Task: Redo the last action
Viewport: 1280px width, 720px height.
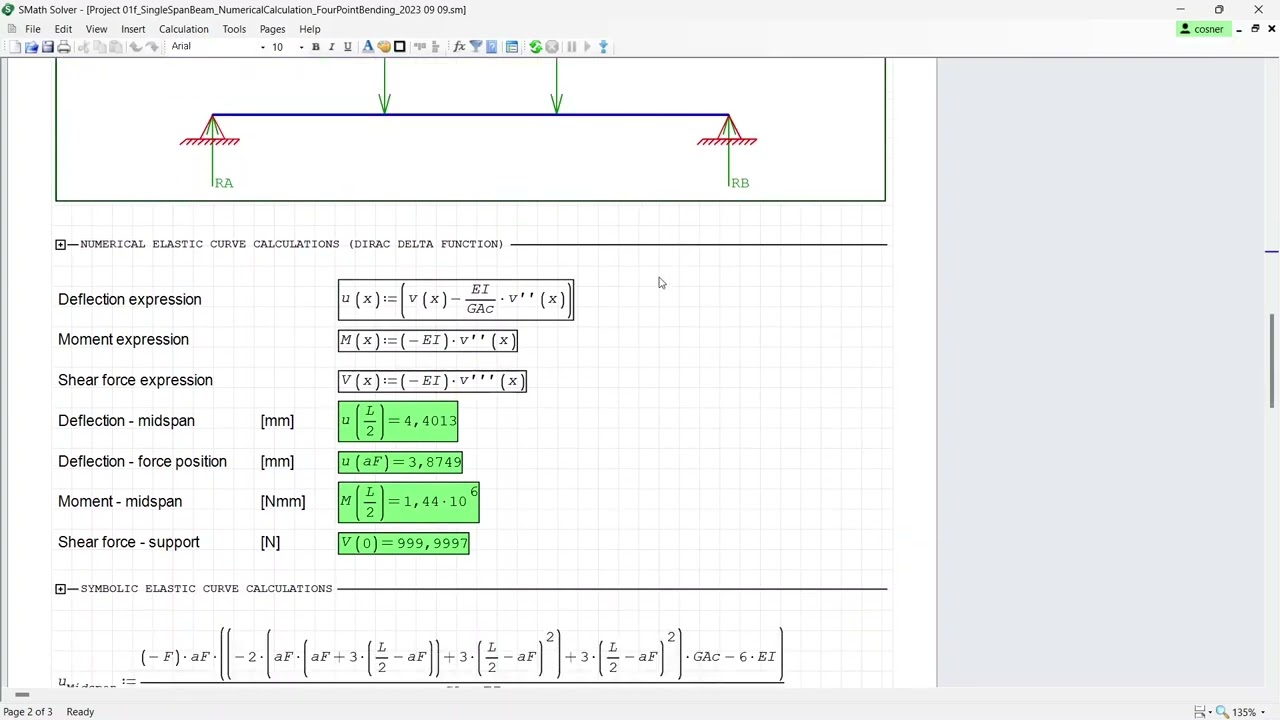Action: point(152,47)
